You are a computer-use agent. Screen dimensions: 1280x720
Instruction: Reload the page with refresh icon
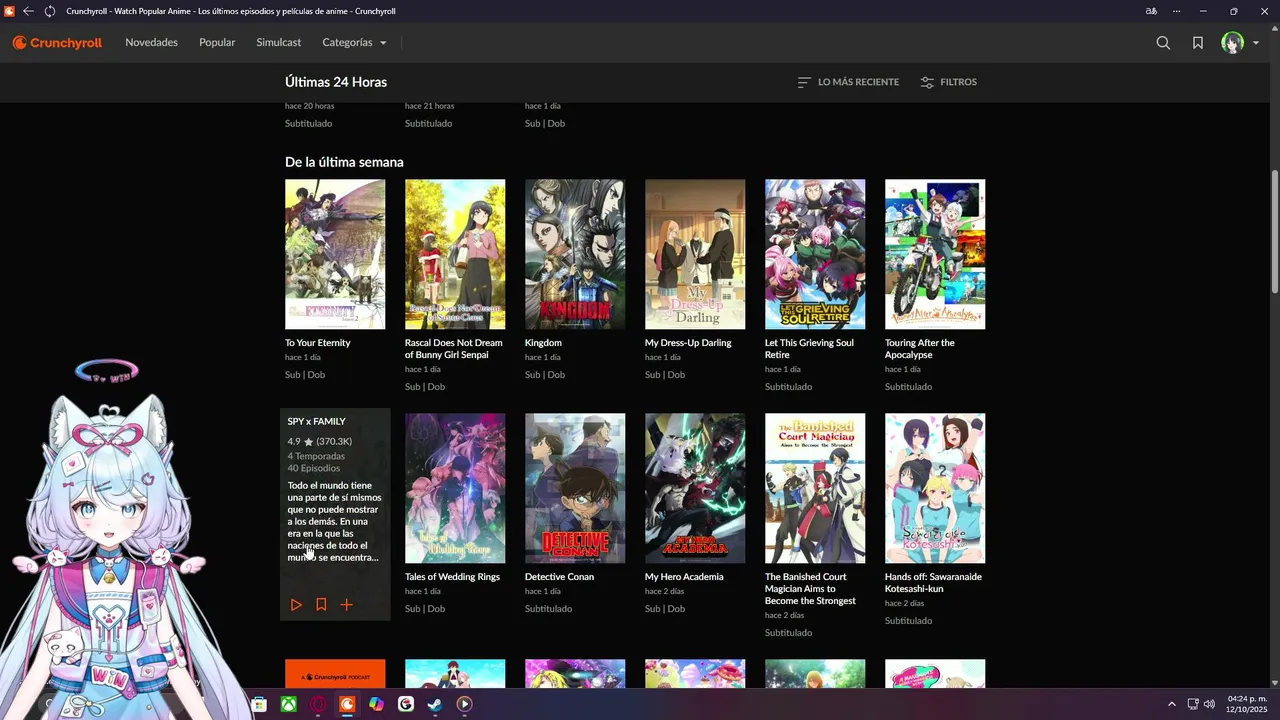50,11
